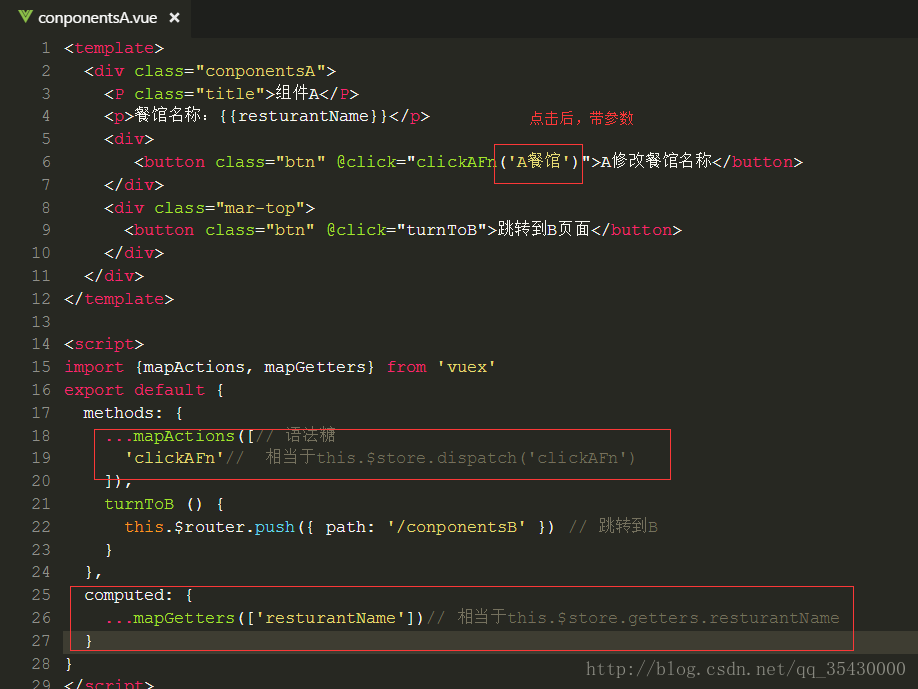Click '/conponentsB' path string
The height and width of the screenshot is (689, 918).
[456, 527]
